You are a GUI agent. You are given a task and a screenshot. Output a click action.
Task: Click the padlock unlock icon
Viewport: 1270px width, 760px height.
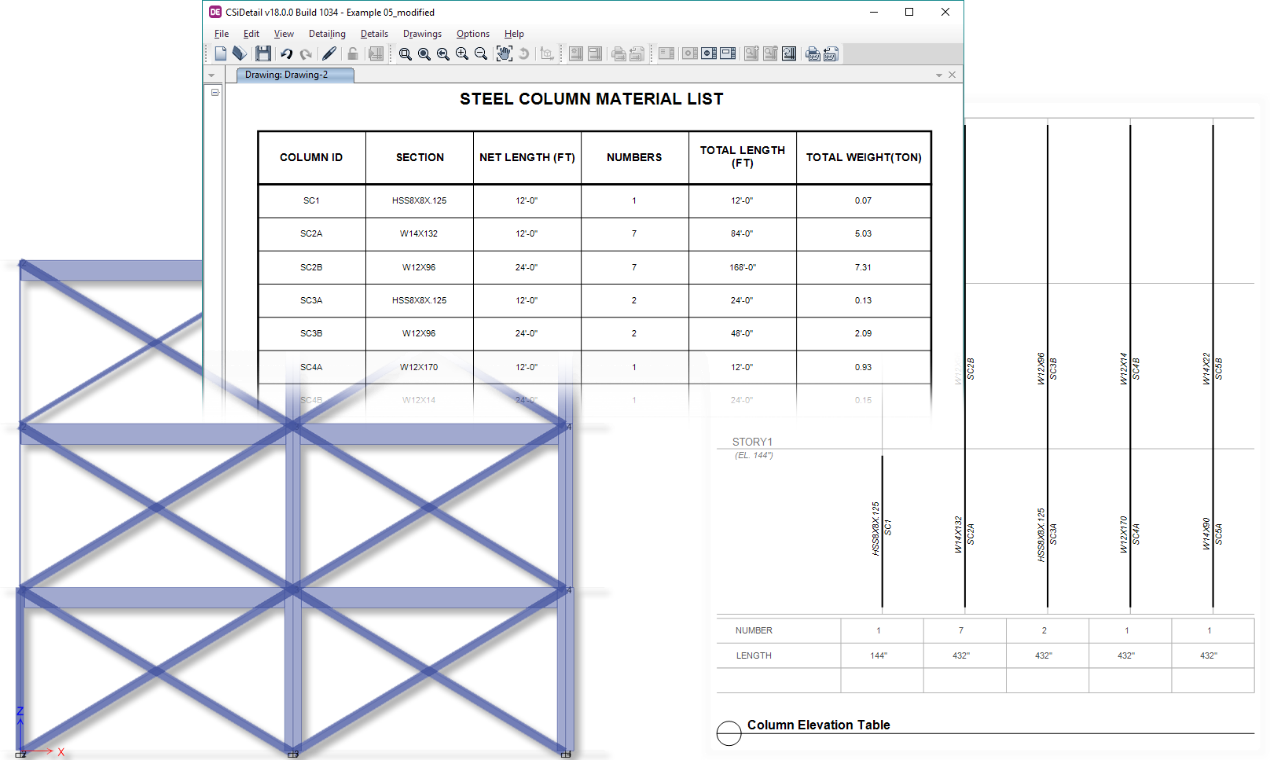click(x=353, y=54)
